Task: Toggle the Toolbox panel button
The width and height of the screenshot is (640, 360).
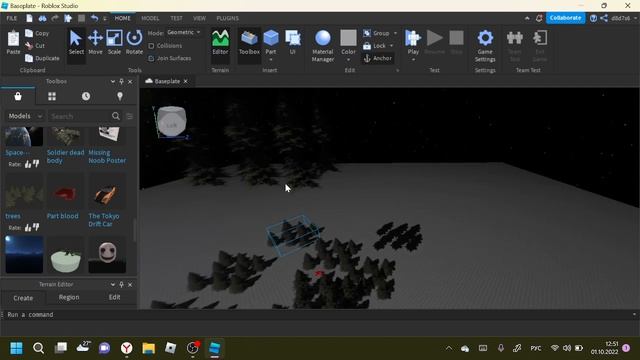Action: pos(249,42)
